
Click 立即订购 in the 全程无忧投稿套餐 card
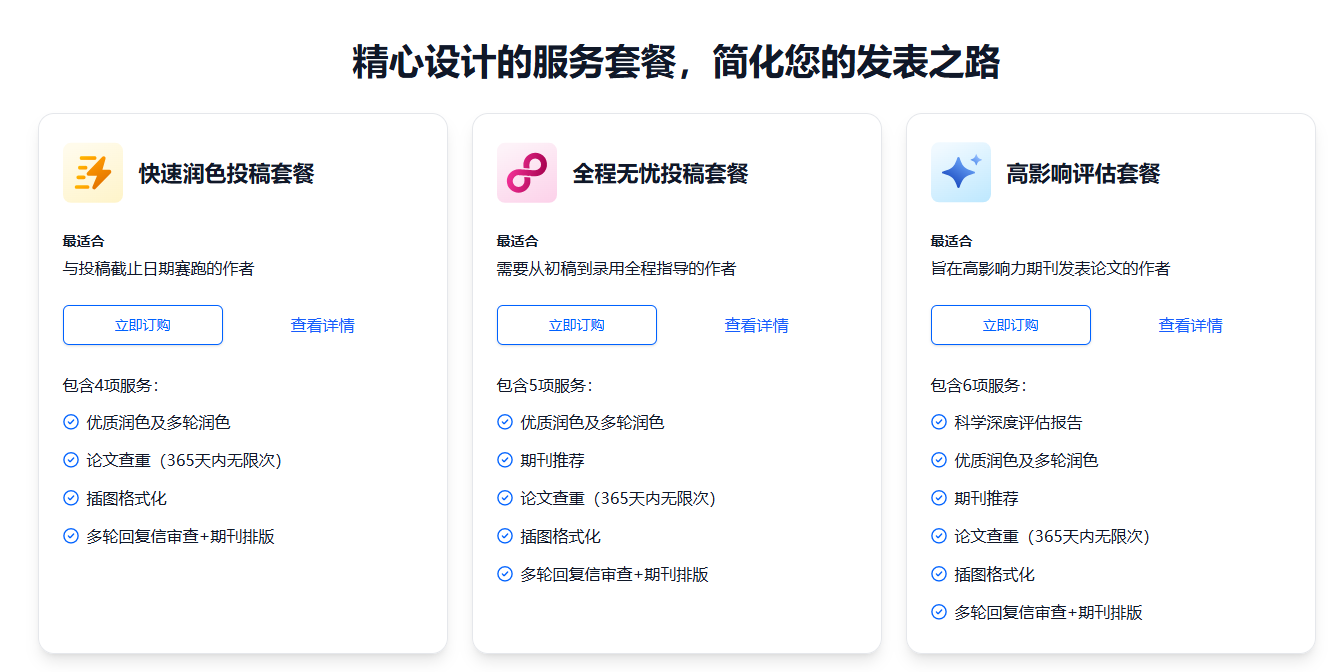coord(576,324)
